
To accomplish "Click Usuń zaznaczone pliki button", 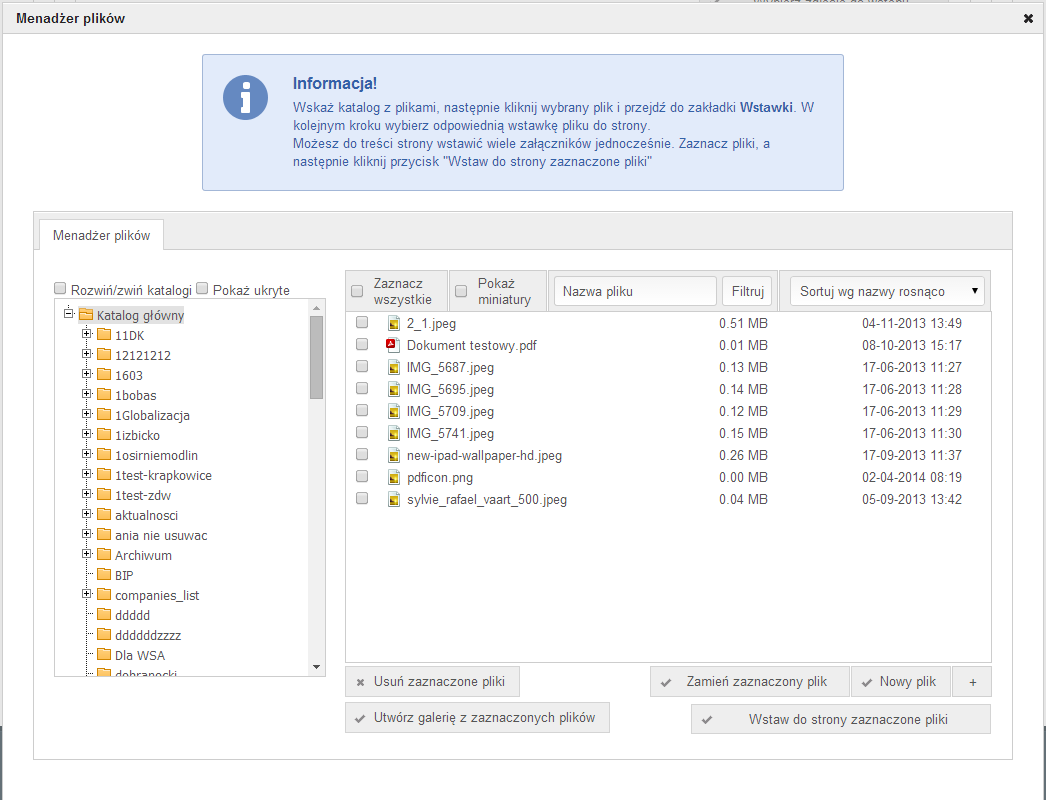I will click(x=432, y=682).
